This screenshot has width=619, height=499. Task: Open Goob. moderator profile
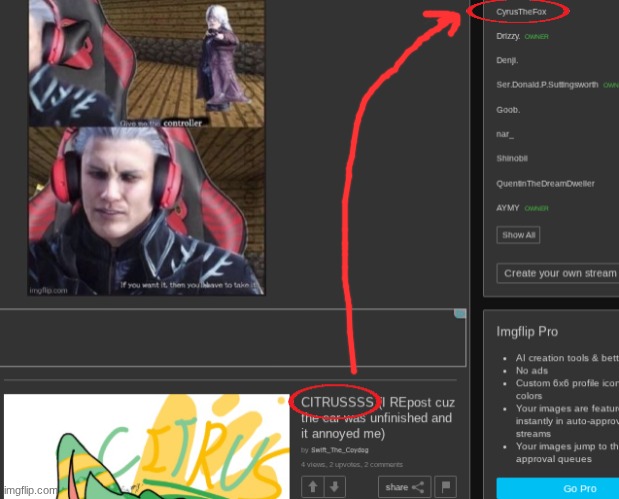[508, 110]
